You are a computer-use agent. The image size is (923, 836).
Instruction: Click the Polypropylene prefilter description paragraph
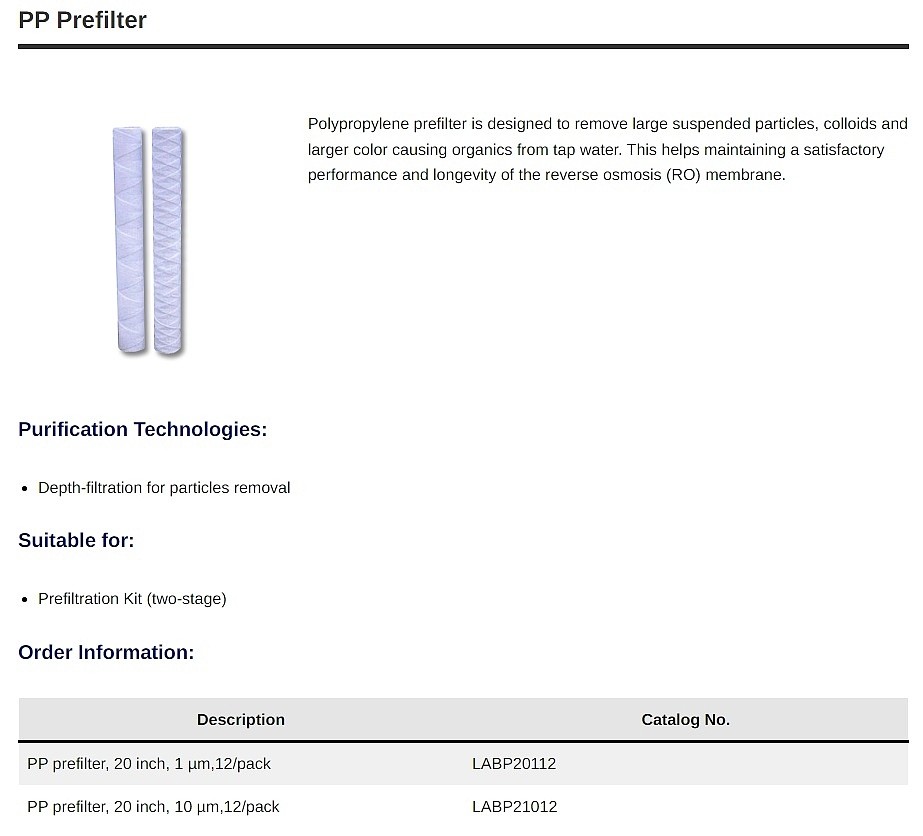(x=607, y=150)
